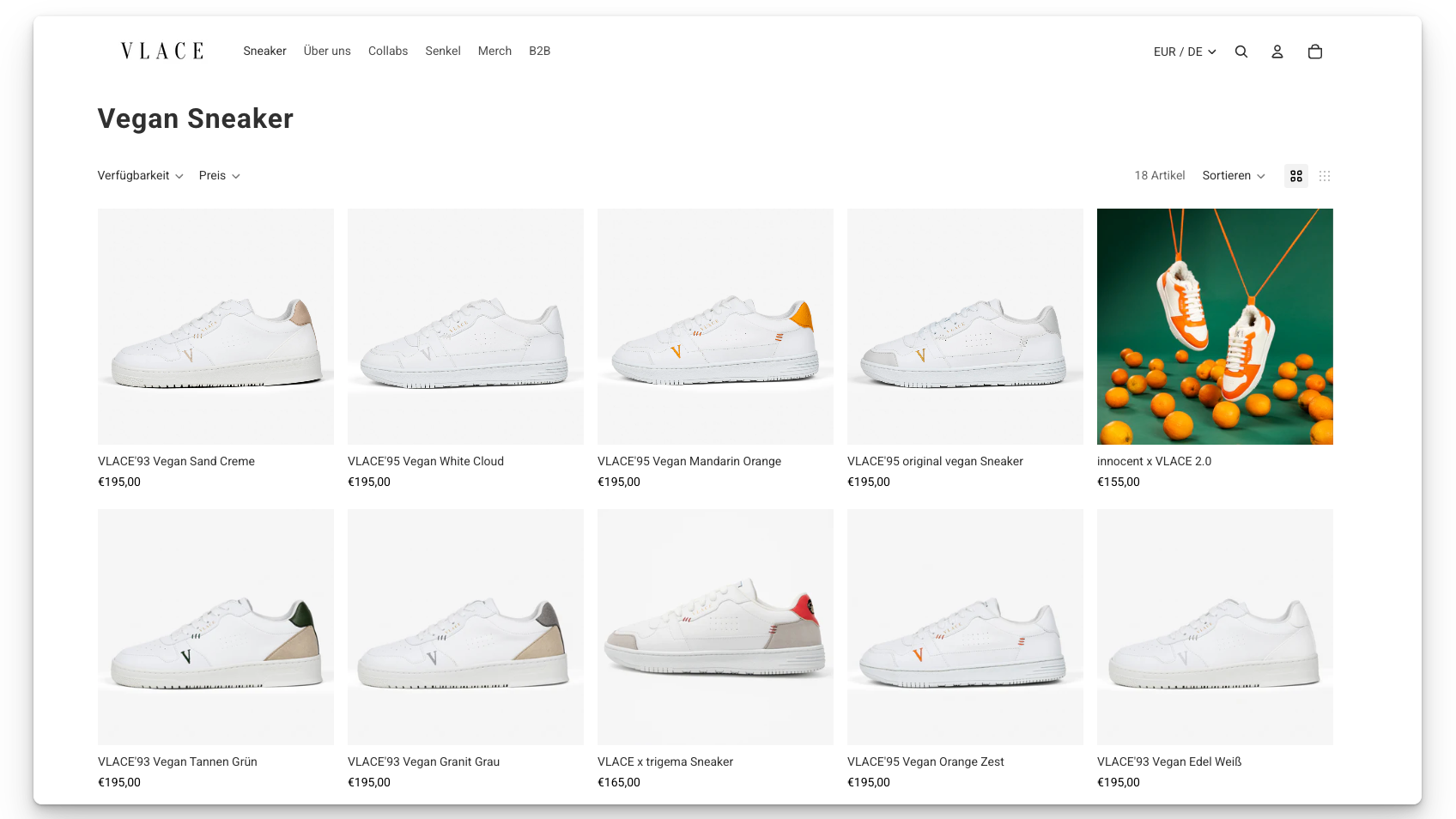Screen dimensions: 1456x819
Task: Expand the Verfügbarkeit filter
Action: click(x=140, y=176)
